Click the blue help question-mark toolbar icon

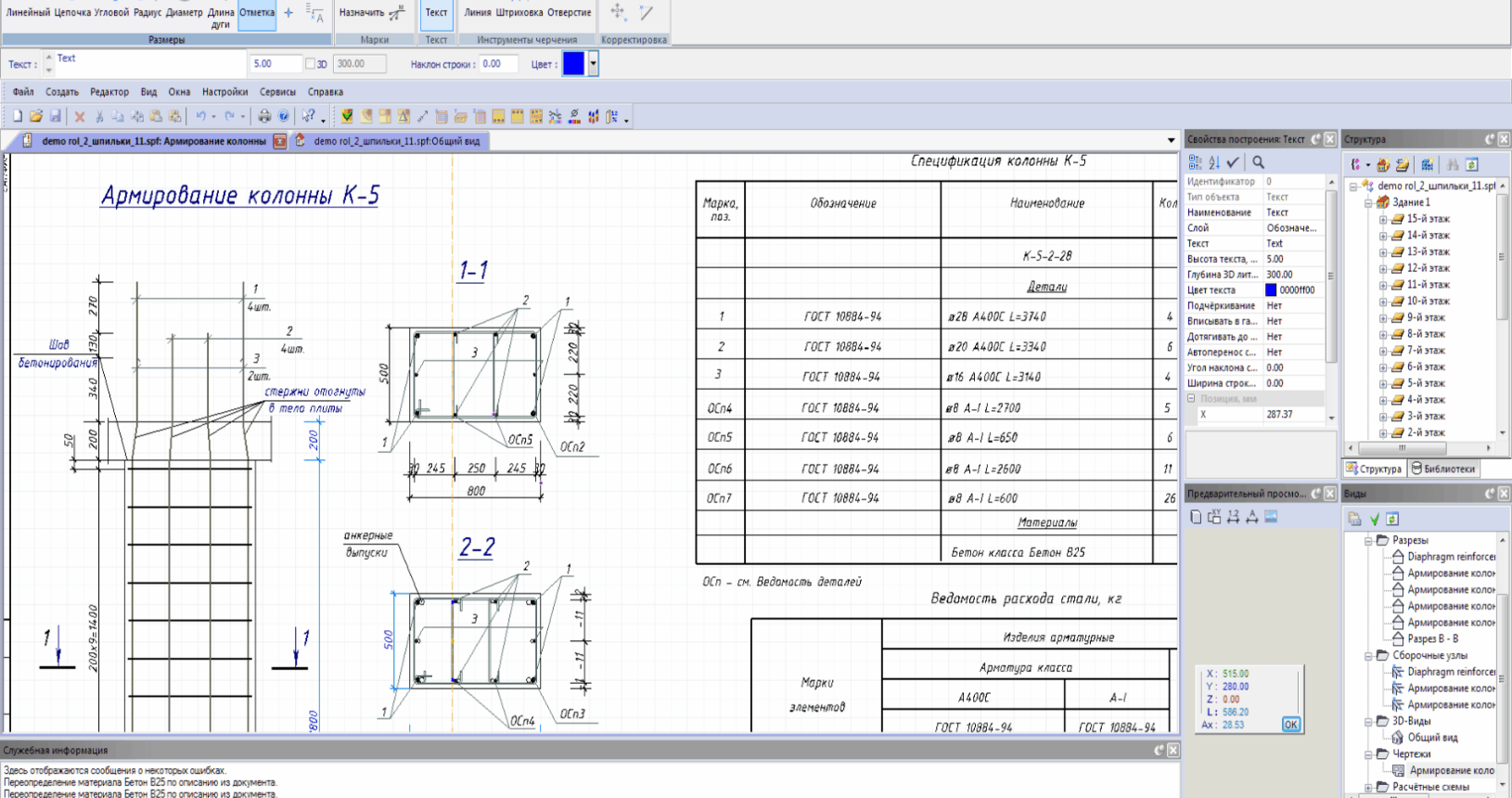coord(284,117)
